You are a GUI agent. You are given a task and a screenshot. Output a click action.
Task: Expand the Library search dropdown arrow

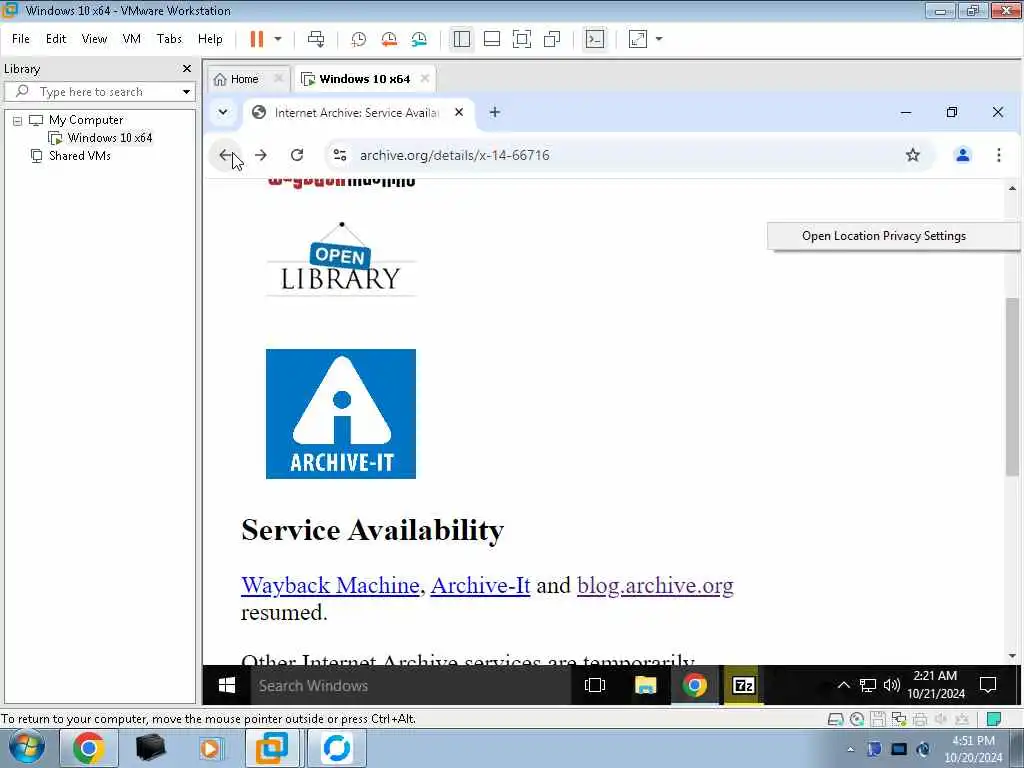[x=186, y=91]
